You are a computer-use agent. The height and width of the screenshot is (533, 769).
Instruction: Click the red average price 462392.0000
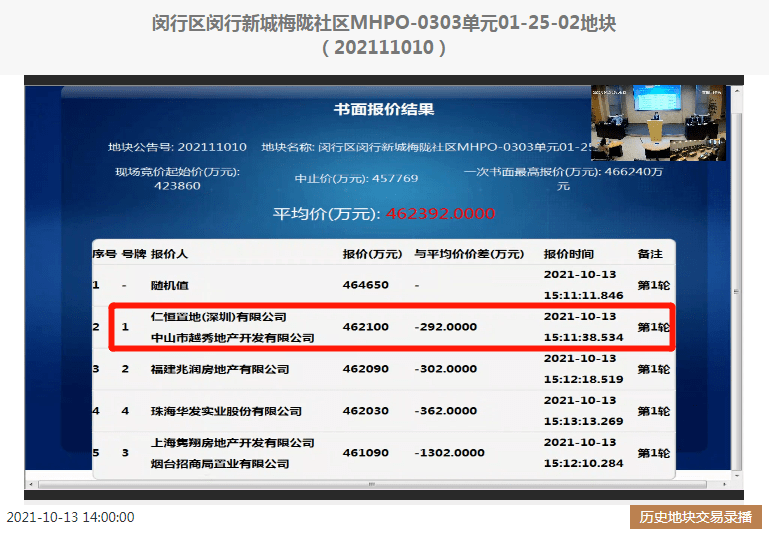[439, 214]
